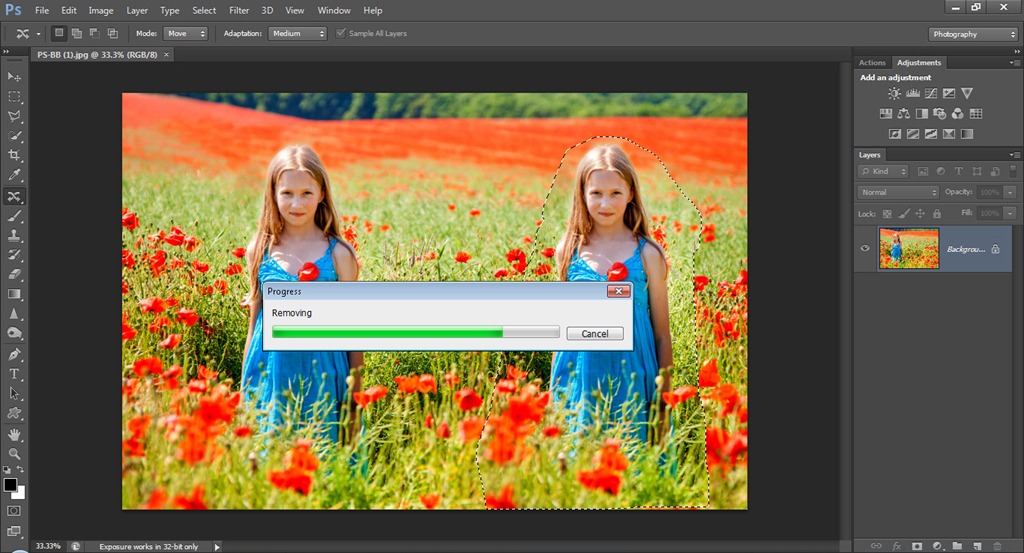Select the Quick Selection tool
Screen dimensions: 1024x553
pos(14,136)
